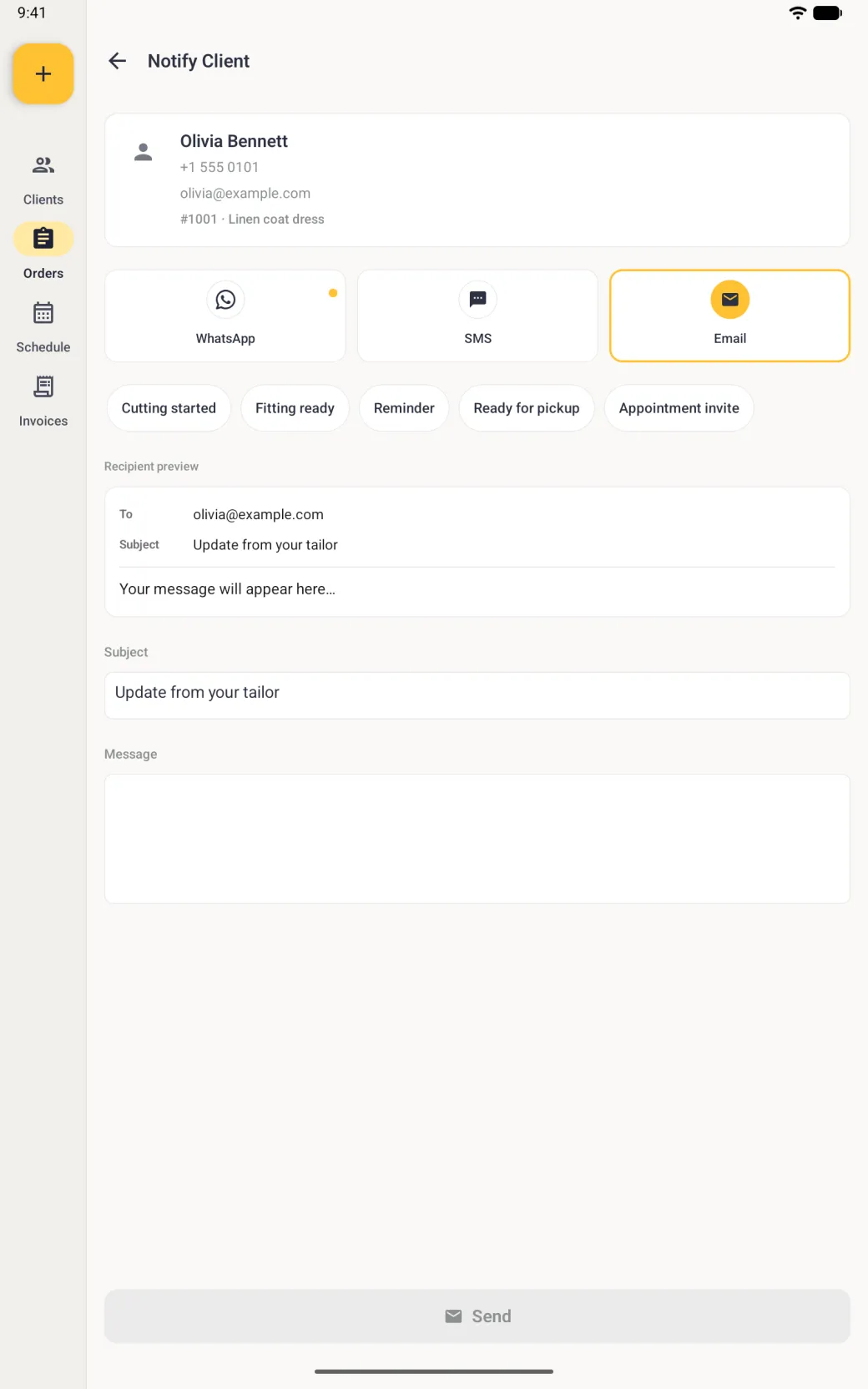Image resolution: width=868 pixels, height=1389 pixels.
Task: Apply the Reminder template
Action: click(x=404, y=408)
